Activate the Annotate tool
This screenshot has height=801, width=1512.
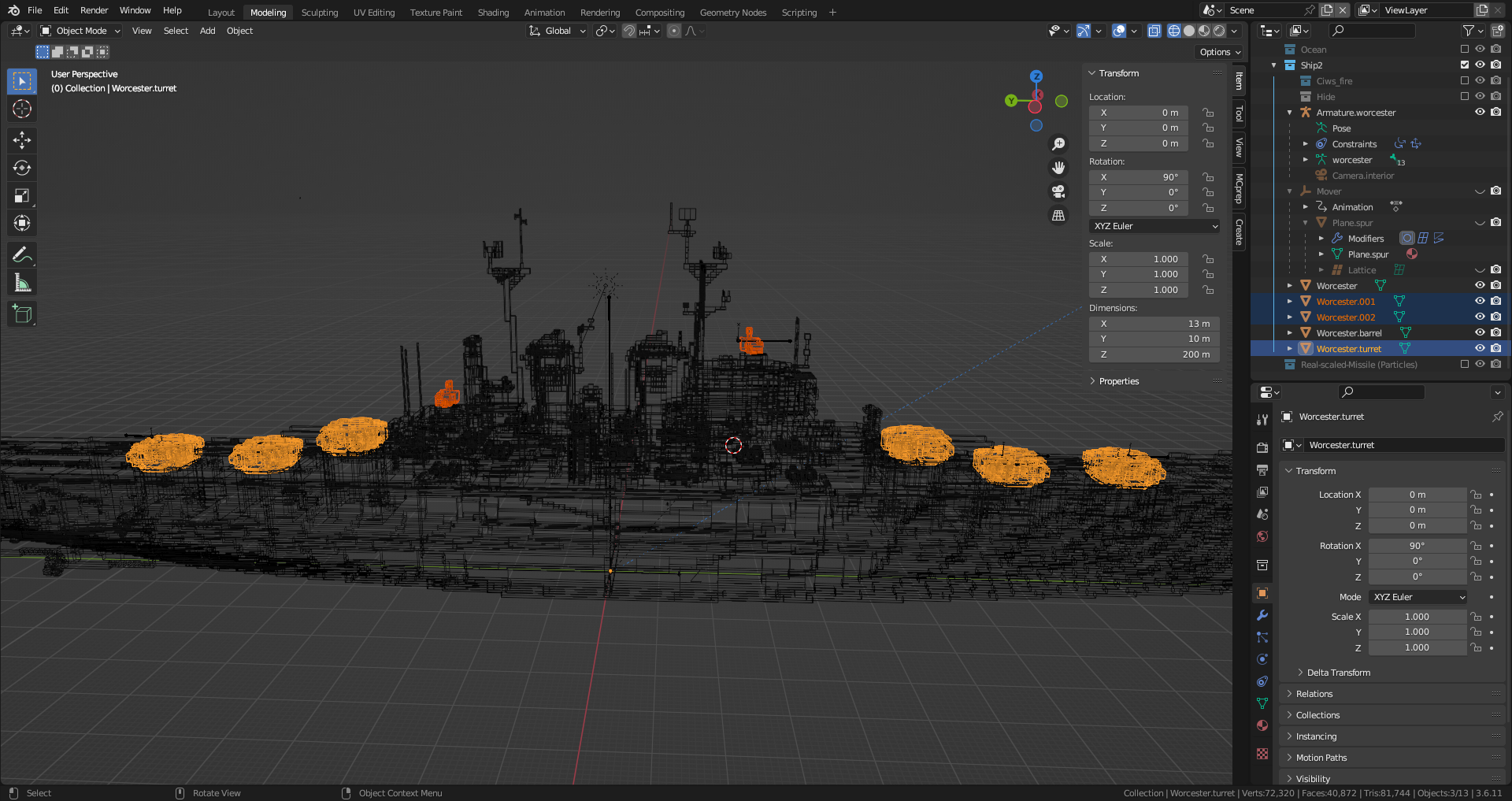click(22, 255)
